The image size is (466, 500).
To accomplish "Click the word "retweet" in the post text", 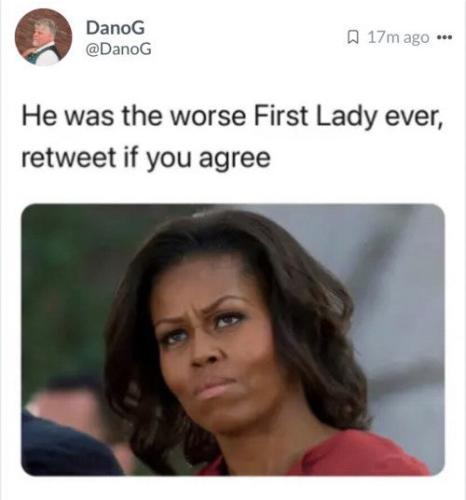I will point(68,157).
